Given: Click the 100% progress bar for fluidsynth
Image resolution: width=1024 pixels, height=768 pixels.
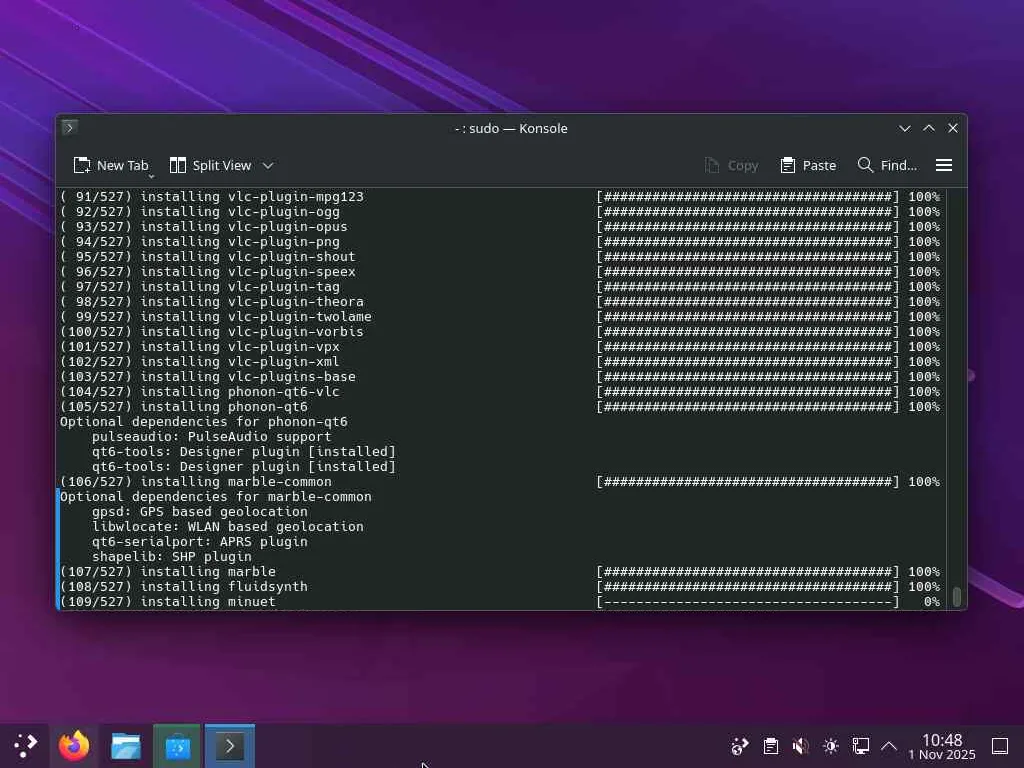Looking at the screenshot, I should 748,587.
